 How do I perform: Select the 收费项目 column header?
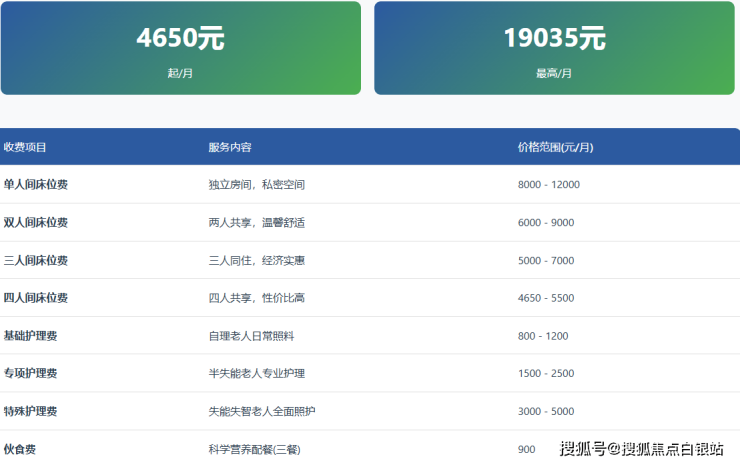[25, 148]
